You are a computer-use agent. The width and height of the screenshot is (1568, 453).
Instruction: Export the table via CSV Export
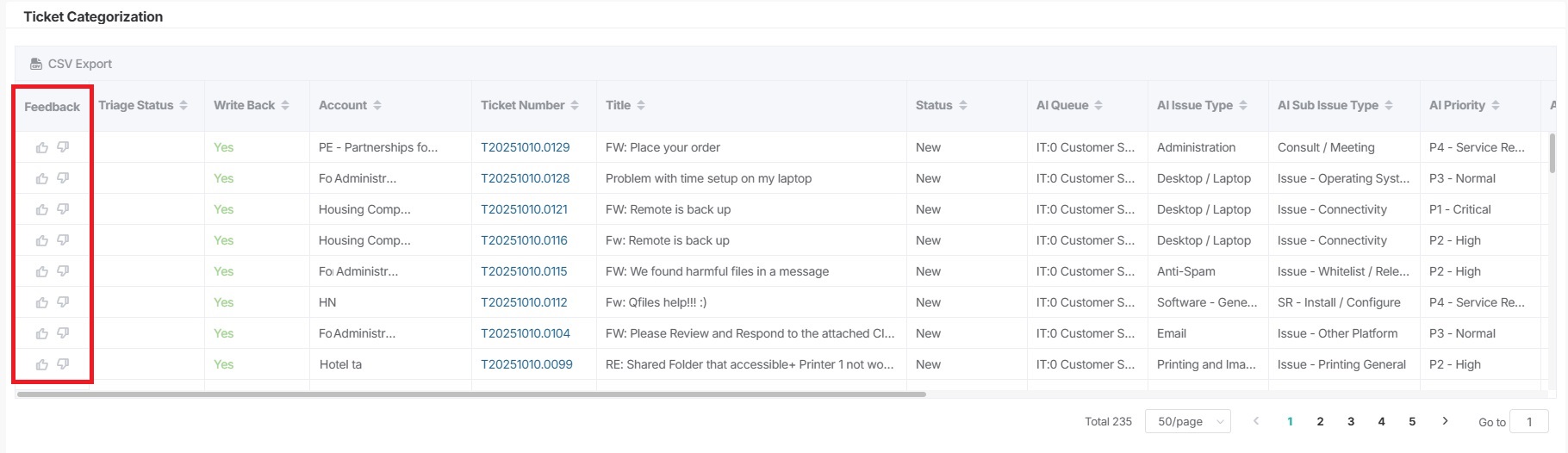(x=71, y=64)
